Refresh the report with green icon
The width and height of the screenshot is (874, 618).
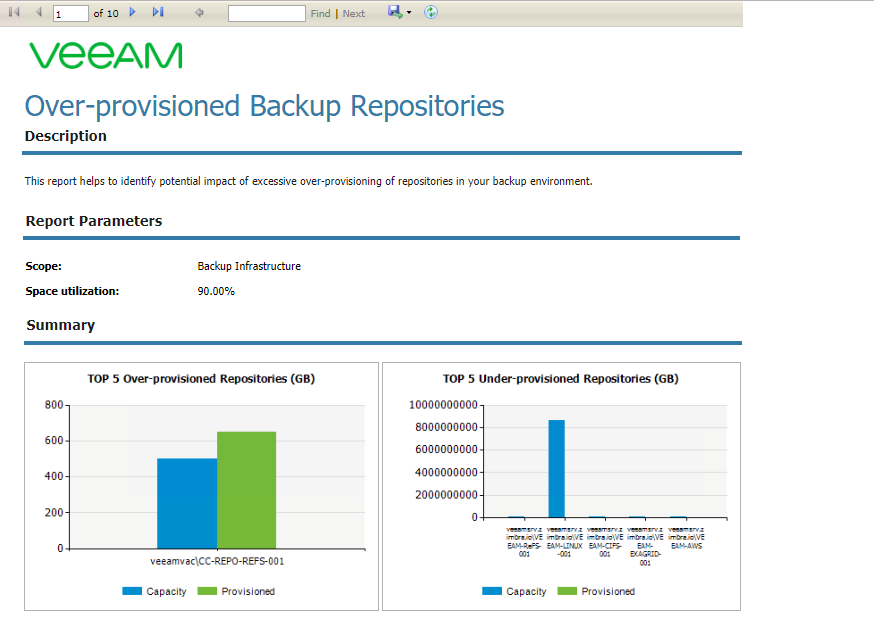pyautogui.click(x=431, y=12)
